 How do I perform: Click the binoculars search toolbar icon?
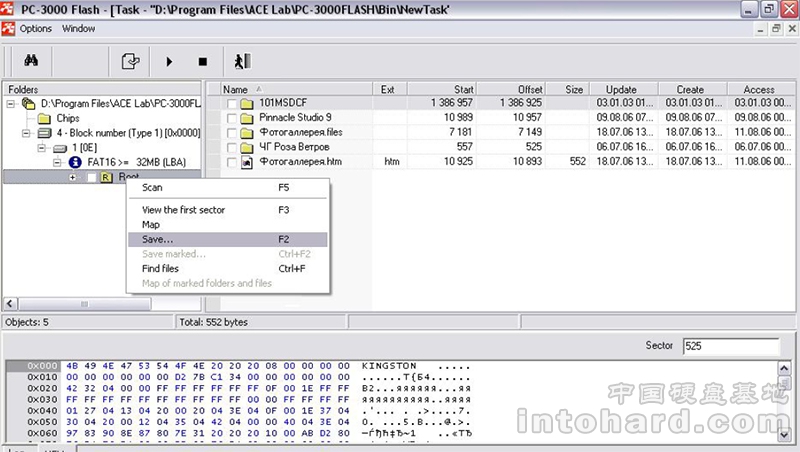(30, 61)
